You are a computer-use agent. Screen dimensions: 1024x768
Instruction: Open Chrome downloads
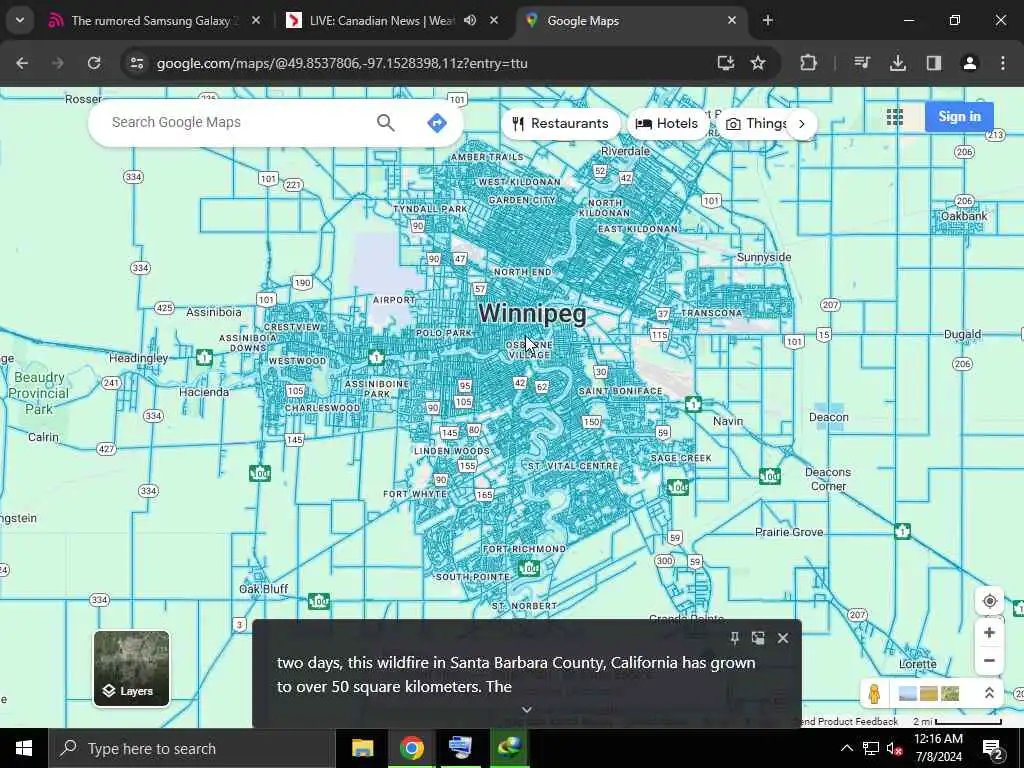(898, 63)
